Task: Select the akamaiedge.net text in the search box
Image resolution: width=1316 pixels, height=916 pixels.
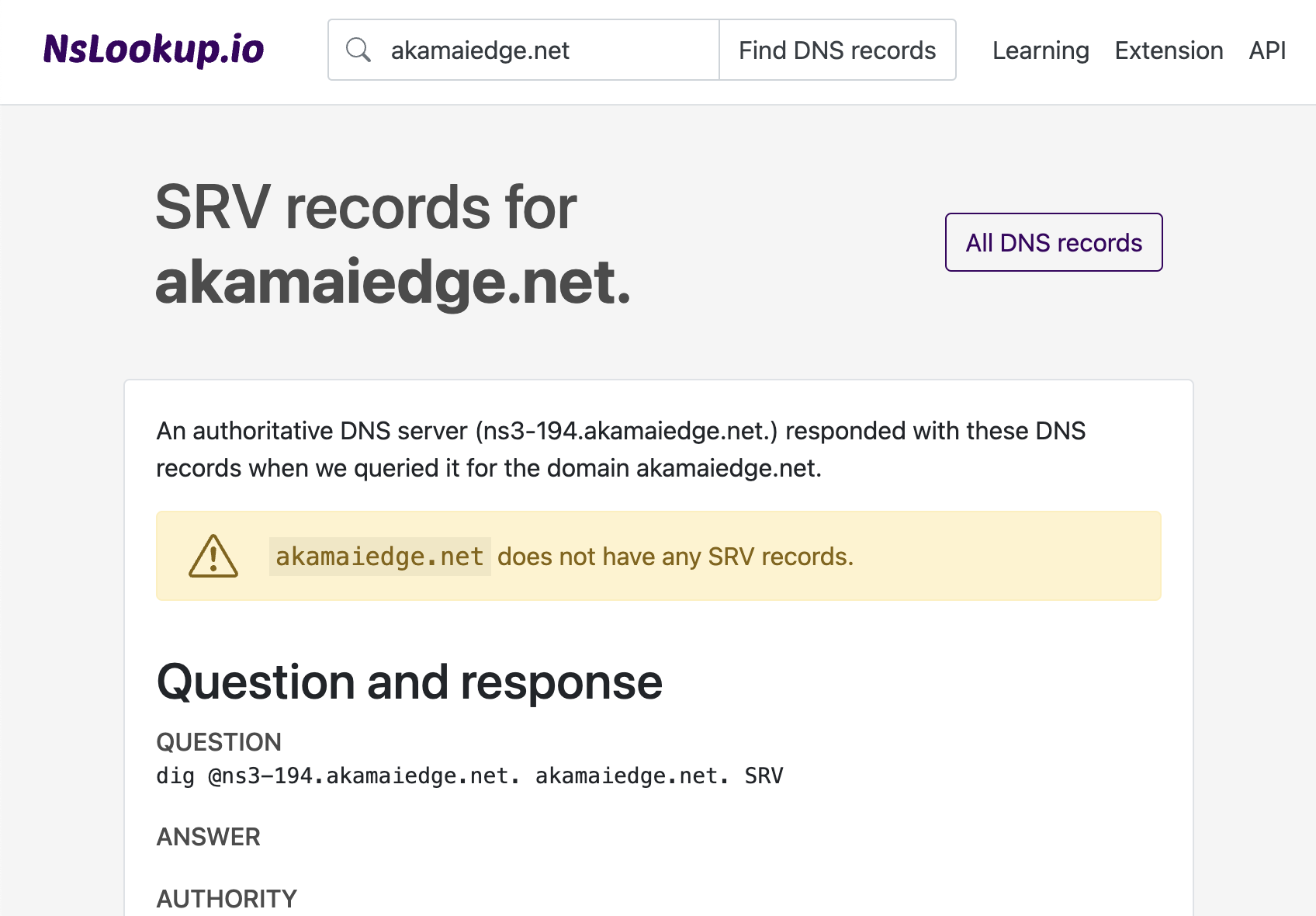Action: (480, 49)
